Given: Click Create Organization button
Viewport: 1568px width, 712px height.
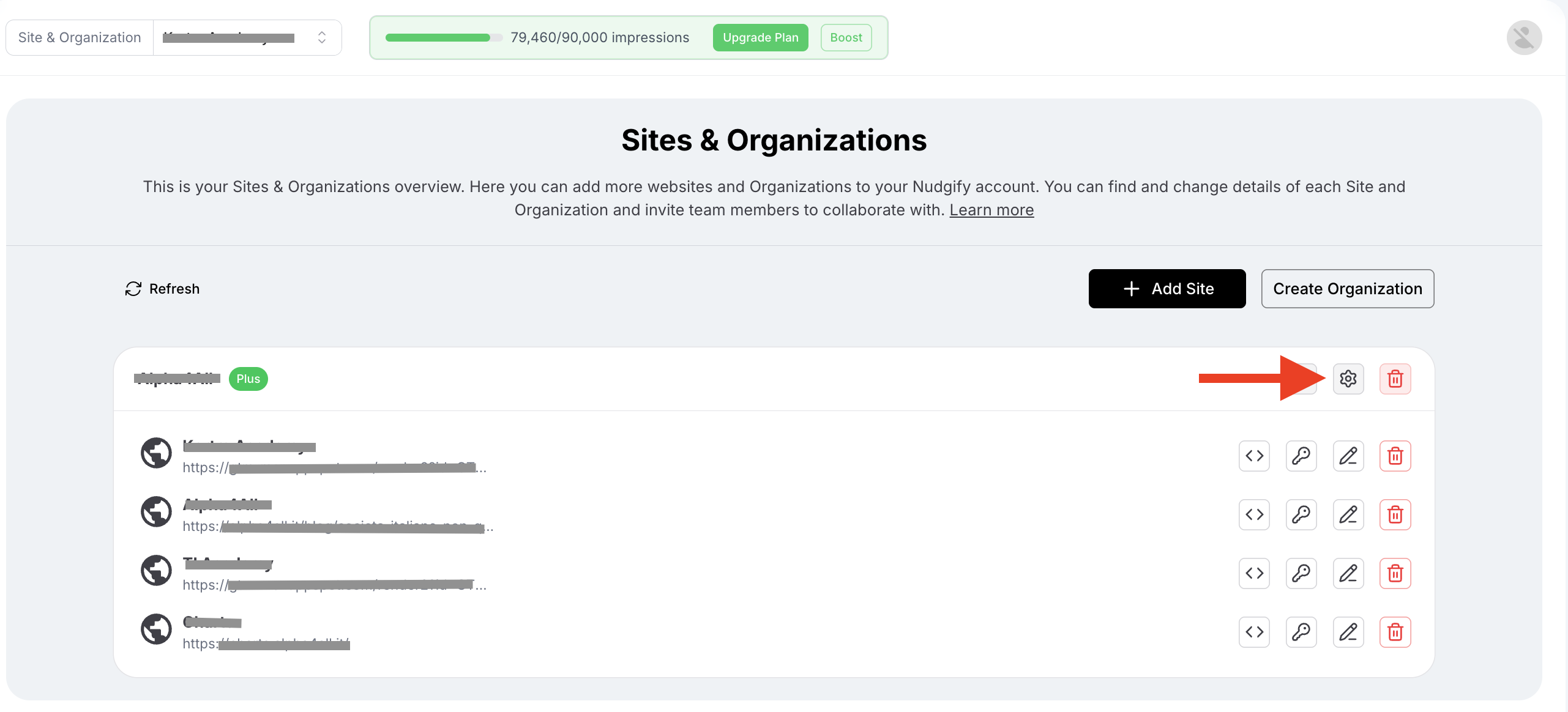Looking at the screenshot, I should click(1347, 289).
